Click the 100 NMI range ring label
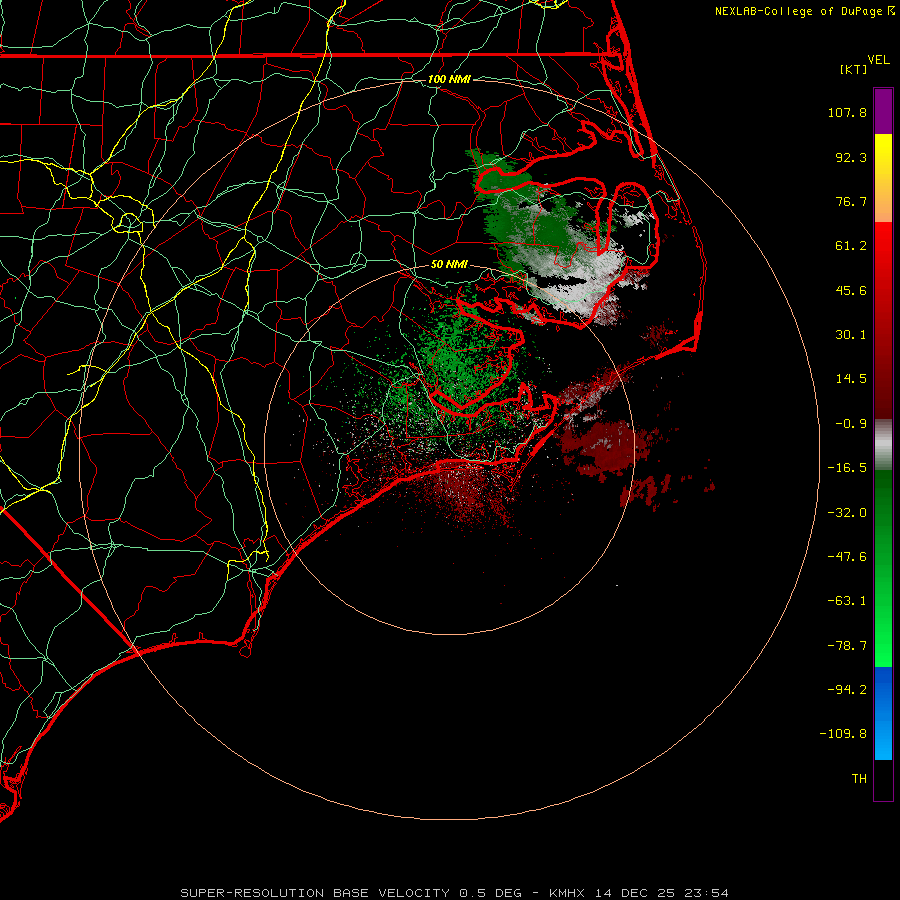The width and height of the screenshot is (900, 900). [449, 79]
